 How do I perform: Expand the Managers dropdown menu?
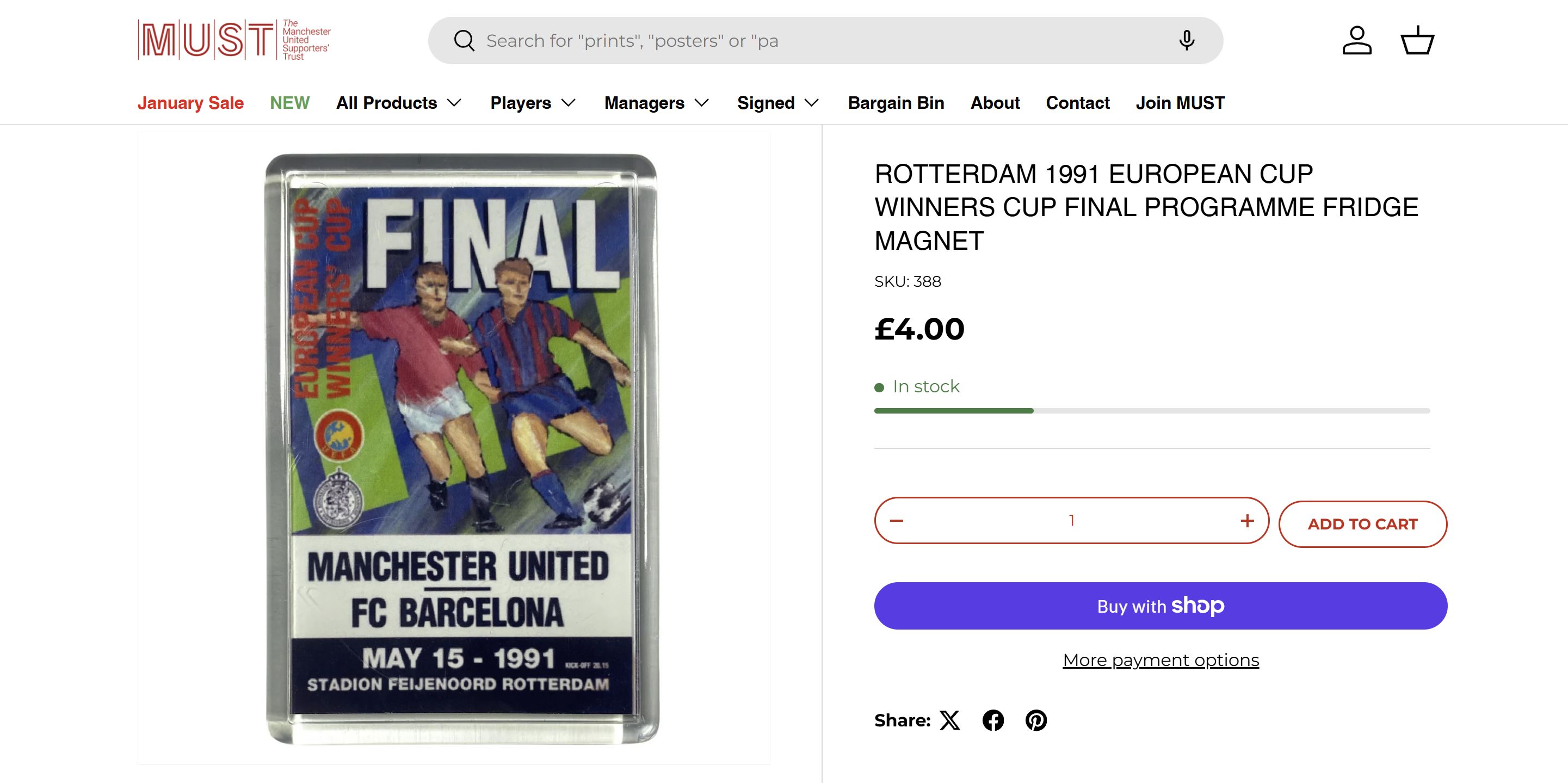656,103
